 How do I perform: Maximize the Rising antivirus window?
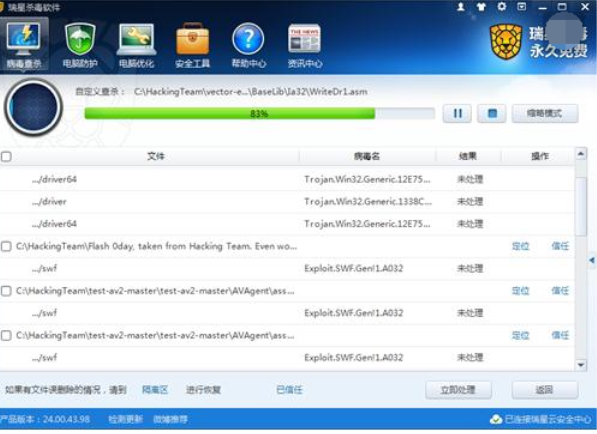(x=562, y=6)
